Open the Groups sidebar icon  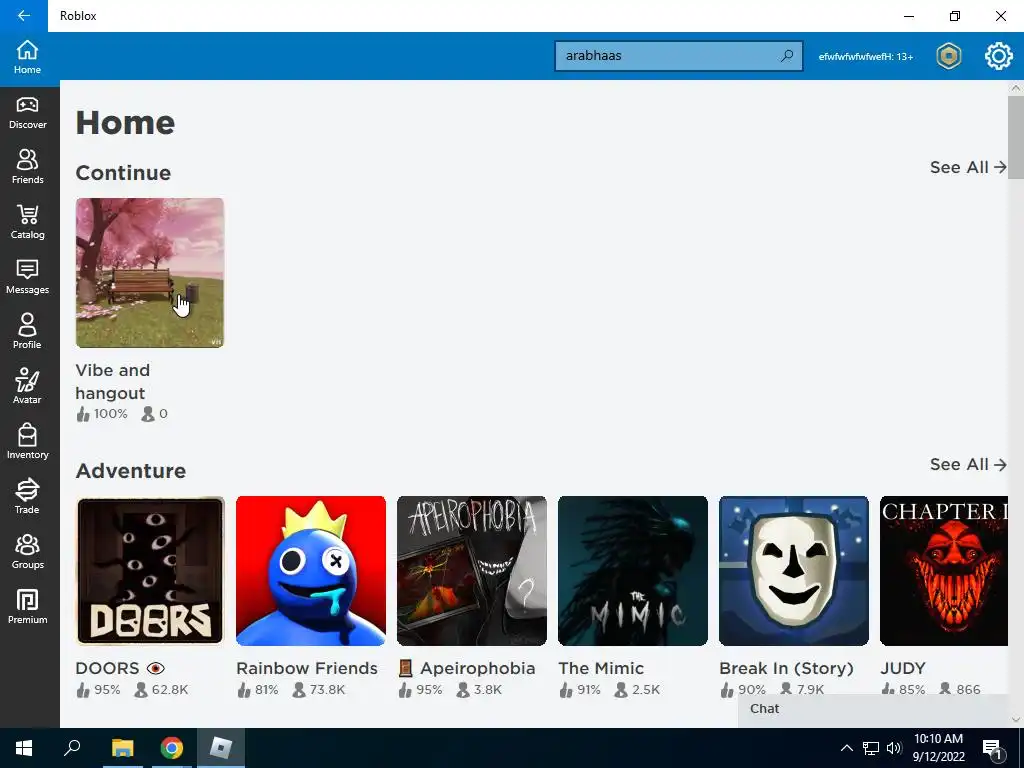click(x=27, y=552)
